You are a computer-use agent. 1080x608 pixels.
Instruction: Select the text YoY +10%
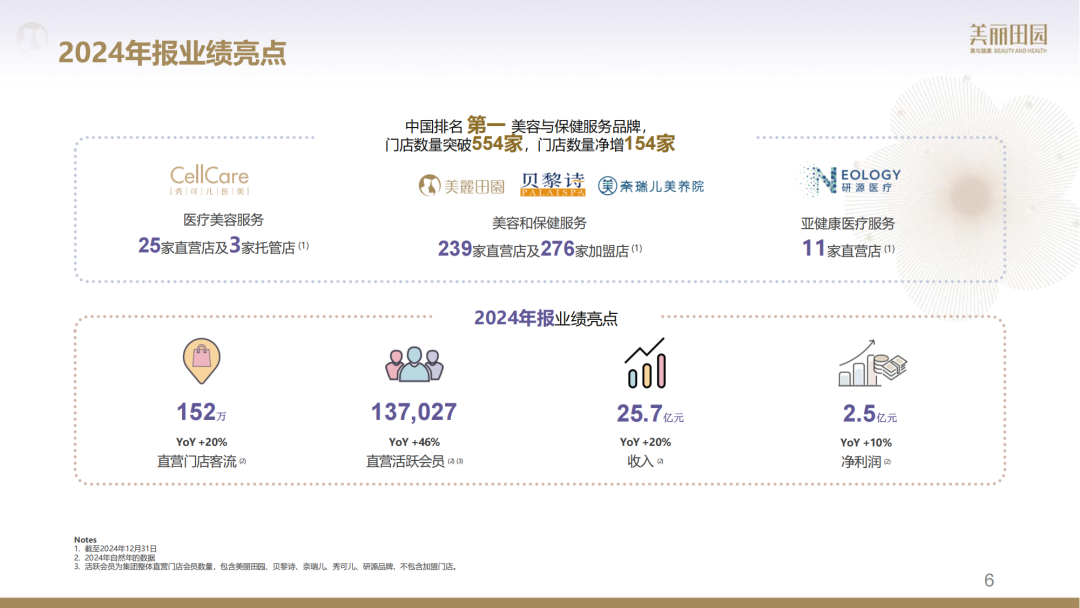point(866,443)
